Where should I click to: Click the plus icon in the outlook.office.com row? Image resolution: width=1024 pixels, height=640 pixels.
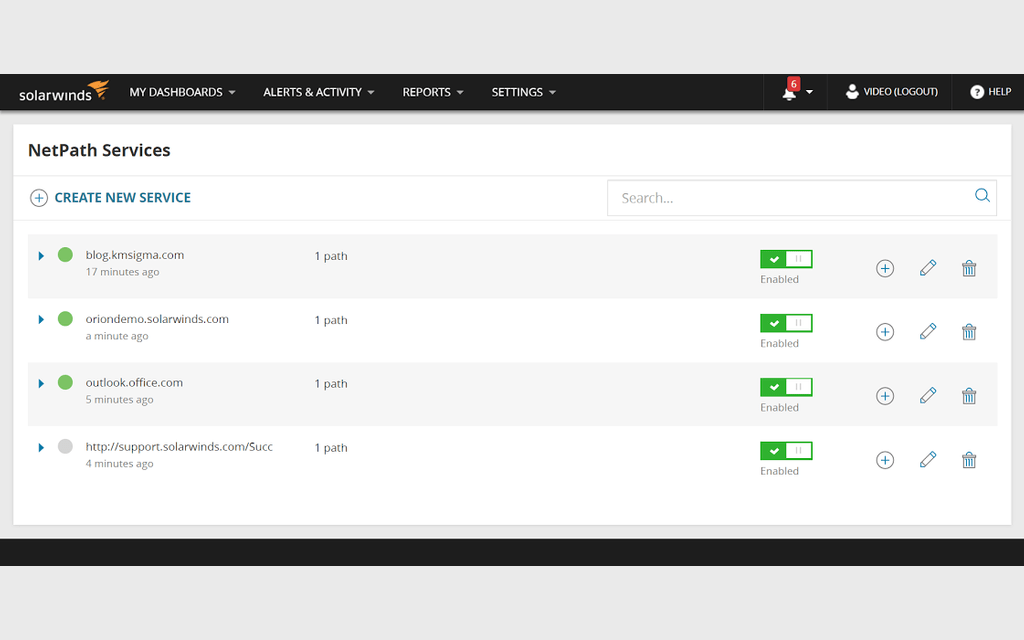click(885, 396)
